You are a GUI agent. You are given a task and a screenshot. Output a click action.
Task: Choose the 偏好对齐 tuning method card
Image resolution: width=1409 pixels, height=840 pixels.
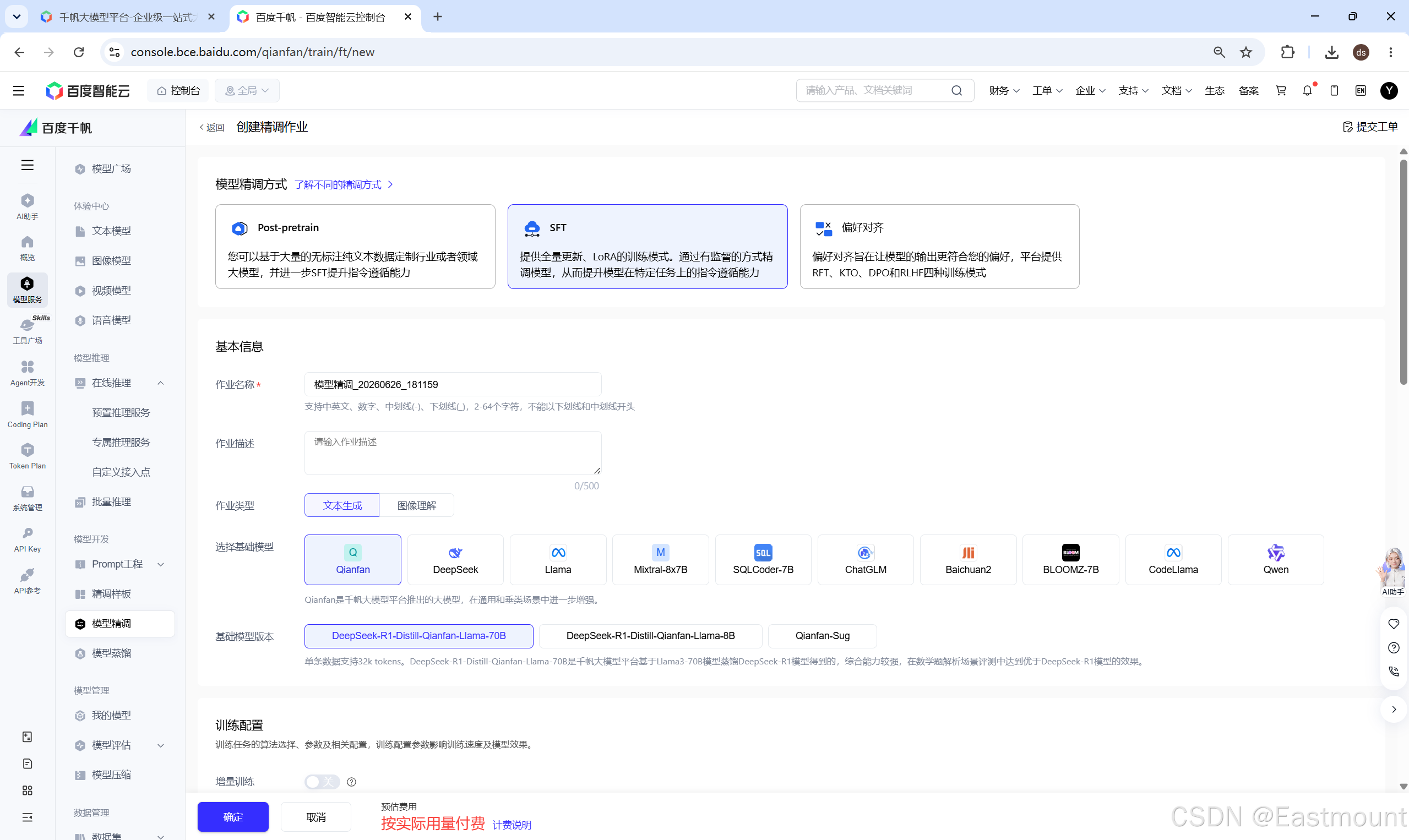point(939,247)
